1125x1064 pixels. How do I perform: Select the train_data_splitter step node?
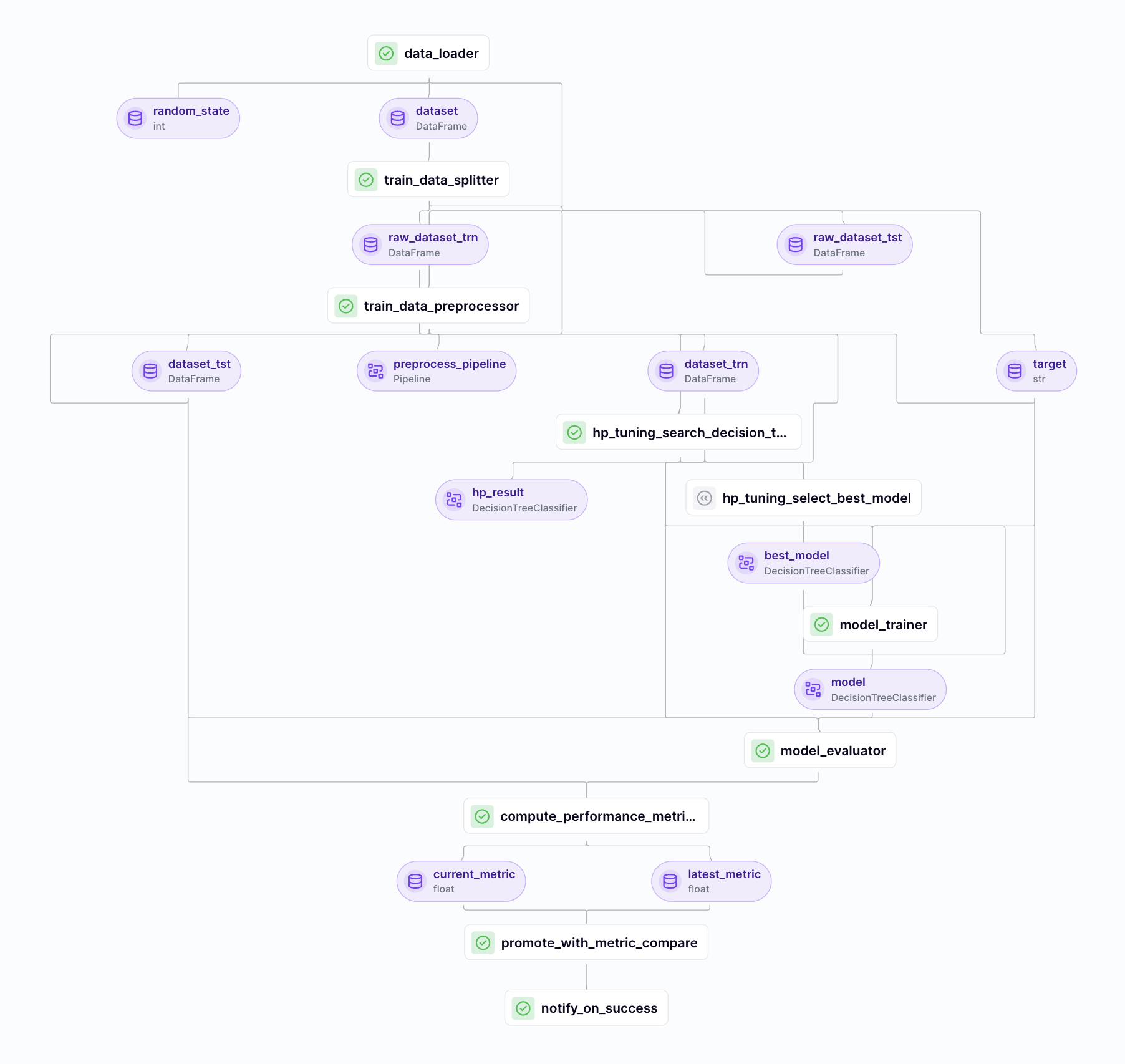click(428, 180)
